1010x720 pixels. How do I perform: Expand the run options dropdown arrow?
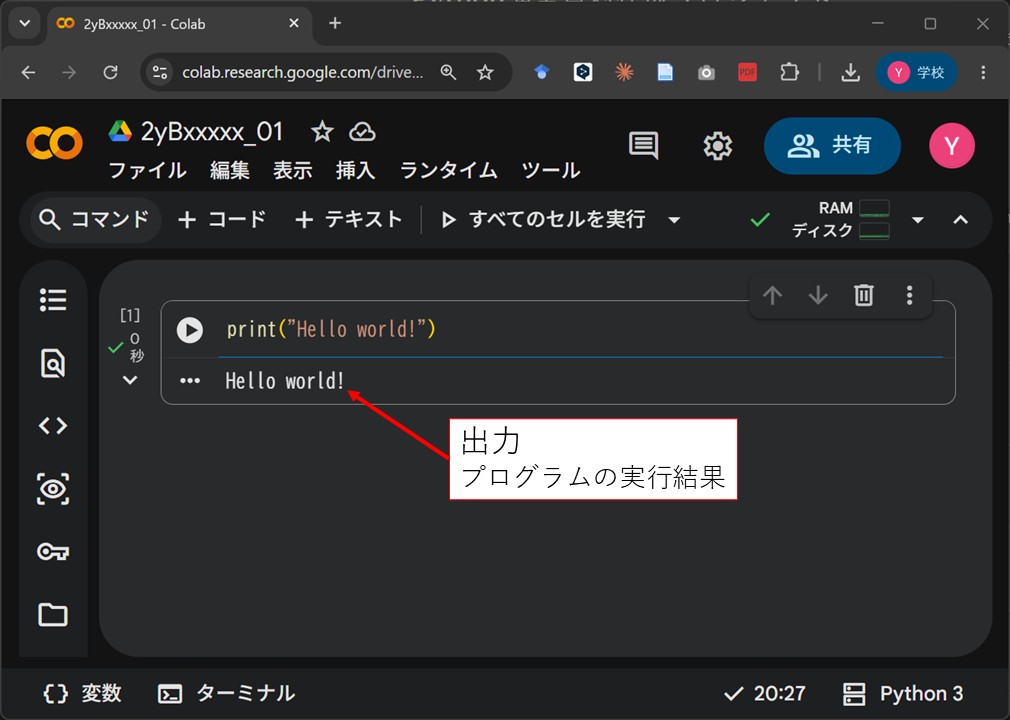[x=674, y=220]
